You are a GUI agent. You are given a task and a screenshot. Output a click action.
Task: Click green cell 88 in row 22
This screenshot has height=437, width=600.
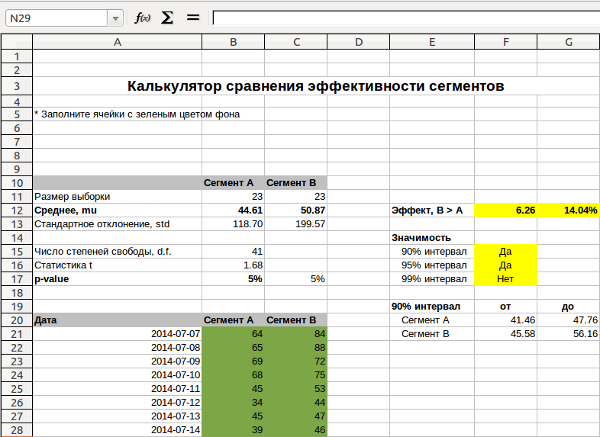(296, 348)
